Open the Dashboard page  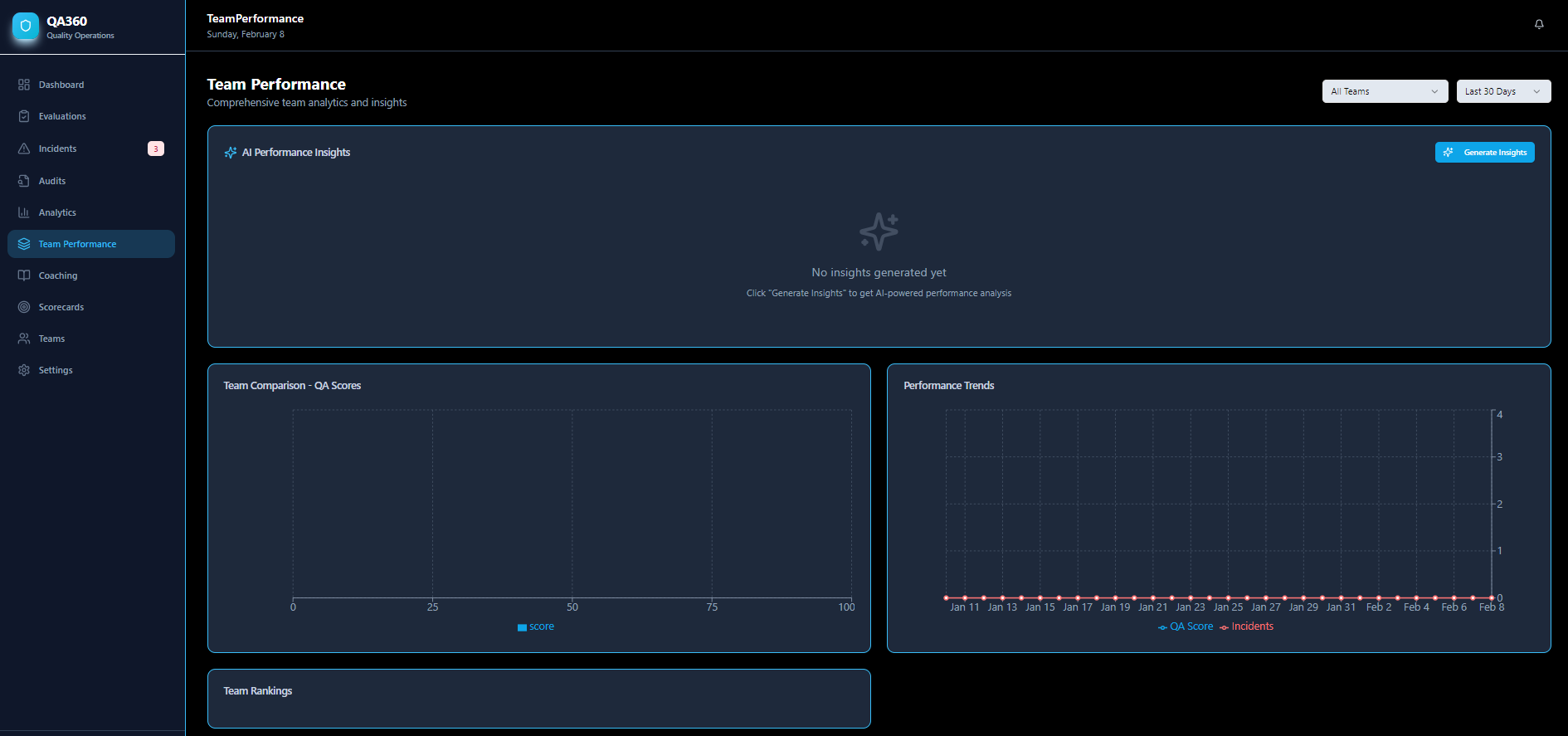point(91,85)
